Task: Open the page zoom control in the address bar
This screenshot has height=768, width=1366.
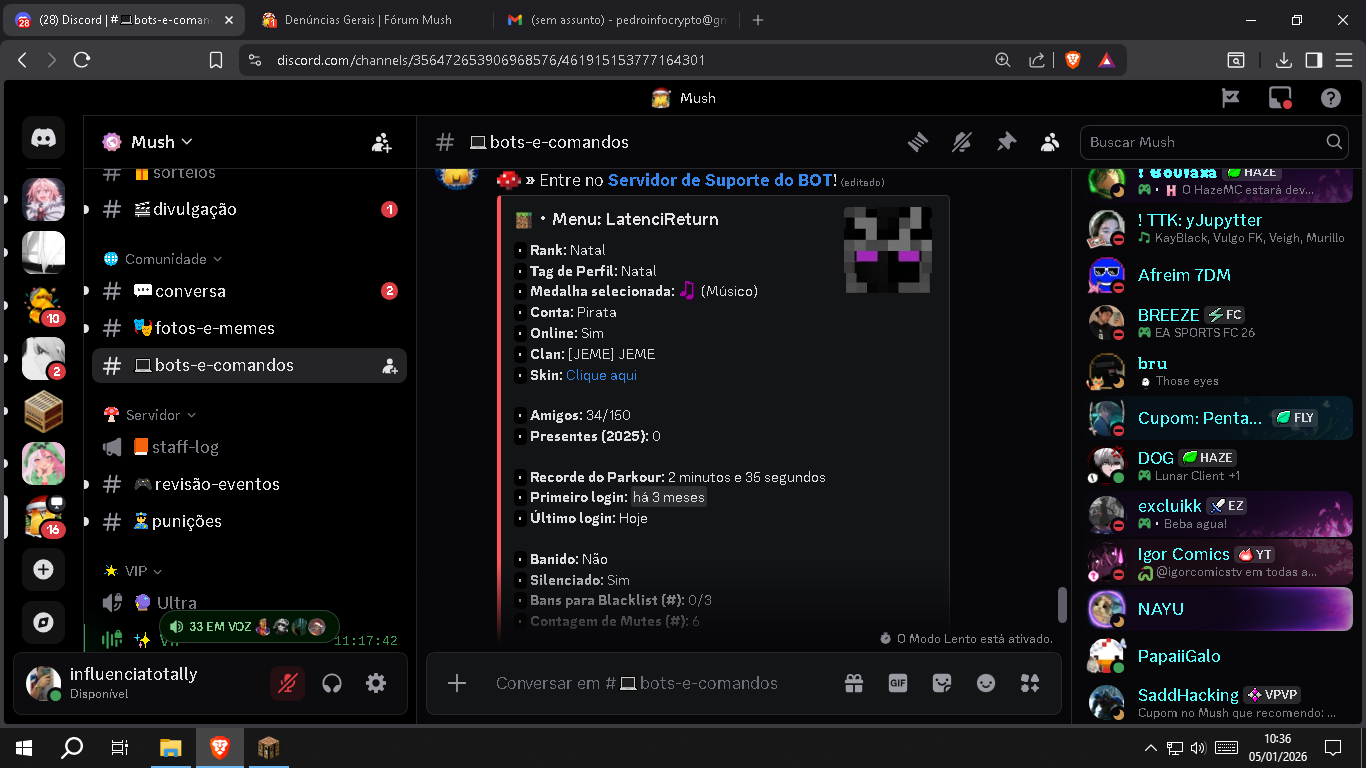Action: click(1003, 60)
